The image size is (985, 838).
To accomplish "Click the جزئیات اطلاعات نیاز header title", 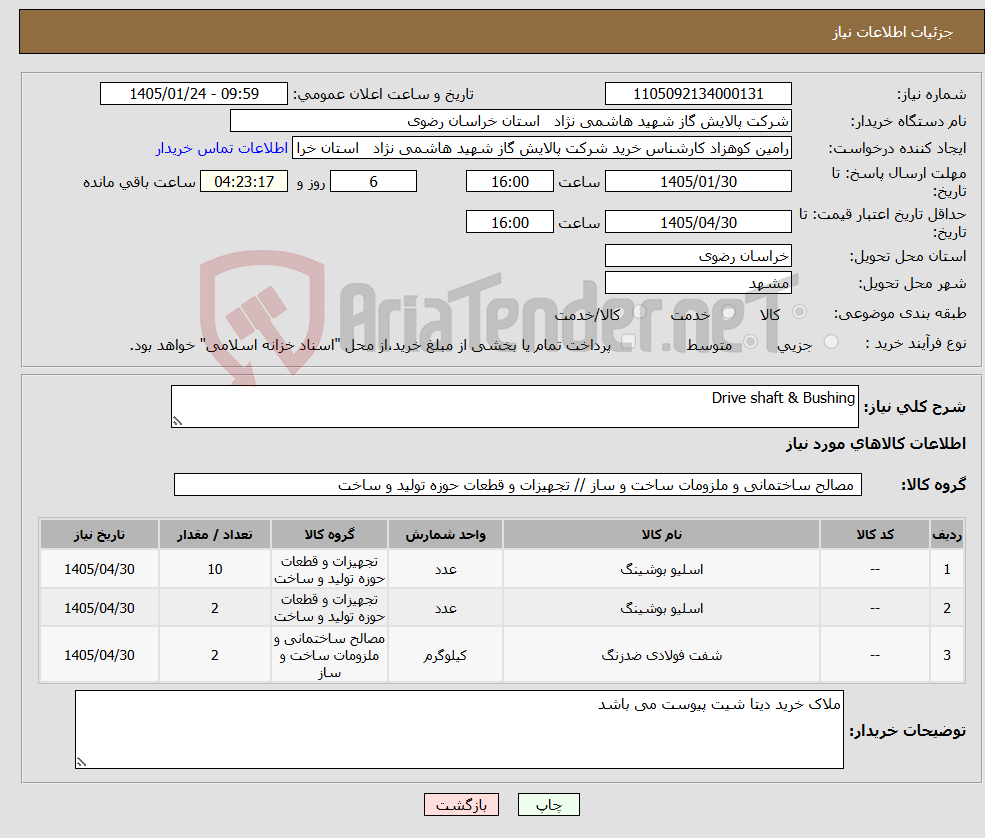I will 893,32.
